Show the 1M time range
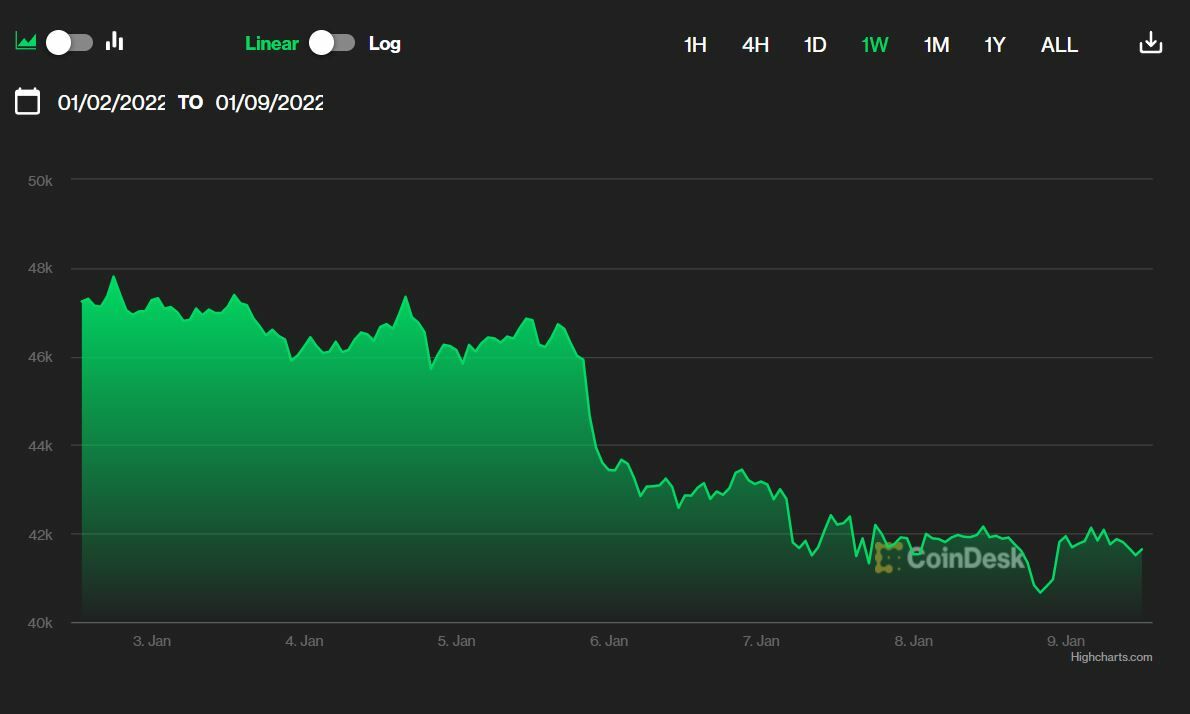The image size is (1190, 714). (936, 45)
